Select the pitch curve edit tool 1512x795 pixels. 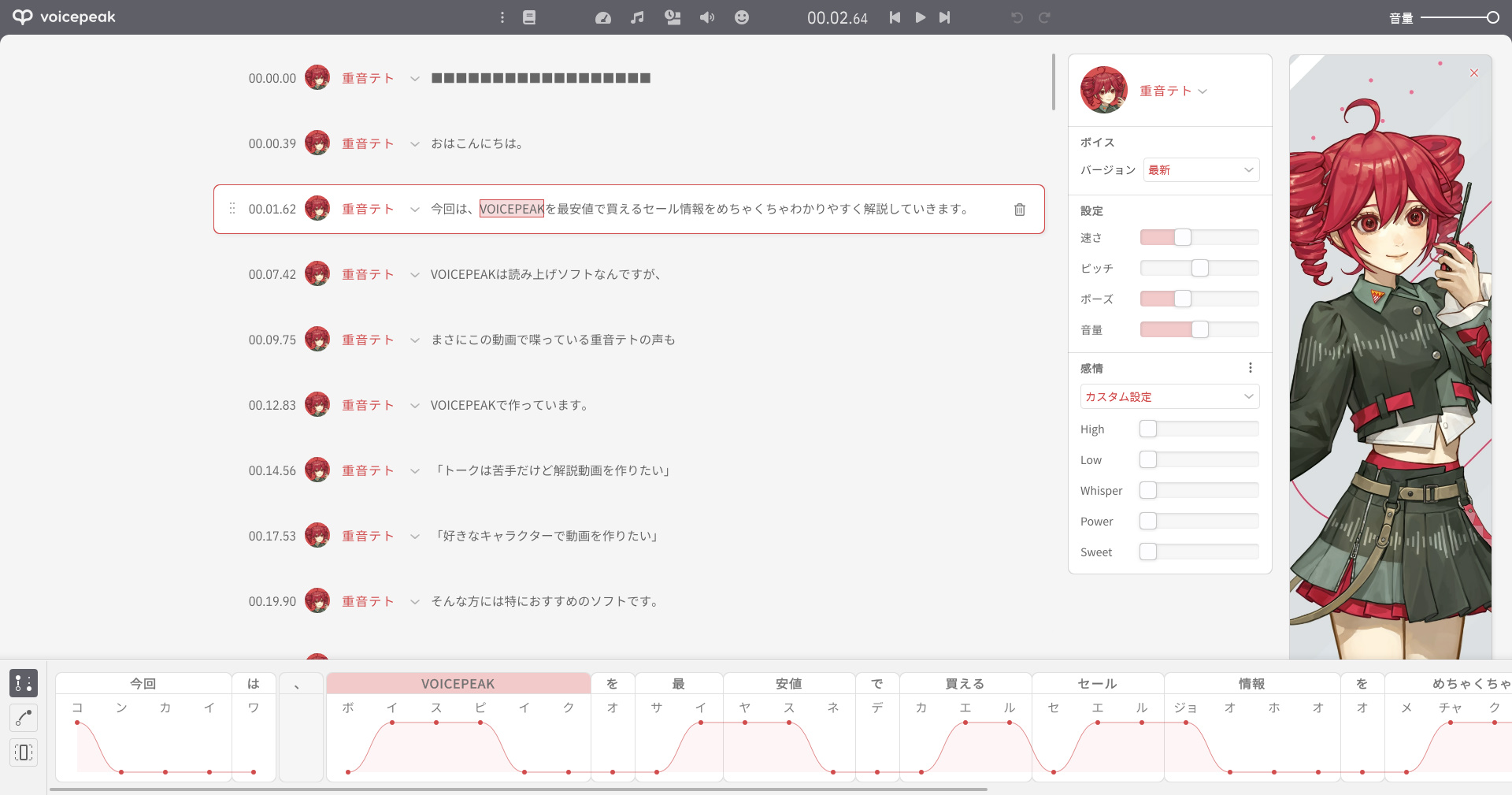24,718
